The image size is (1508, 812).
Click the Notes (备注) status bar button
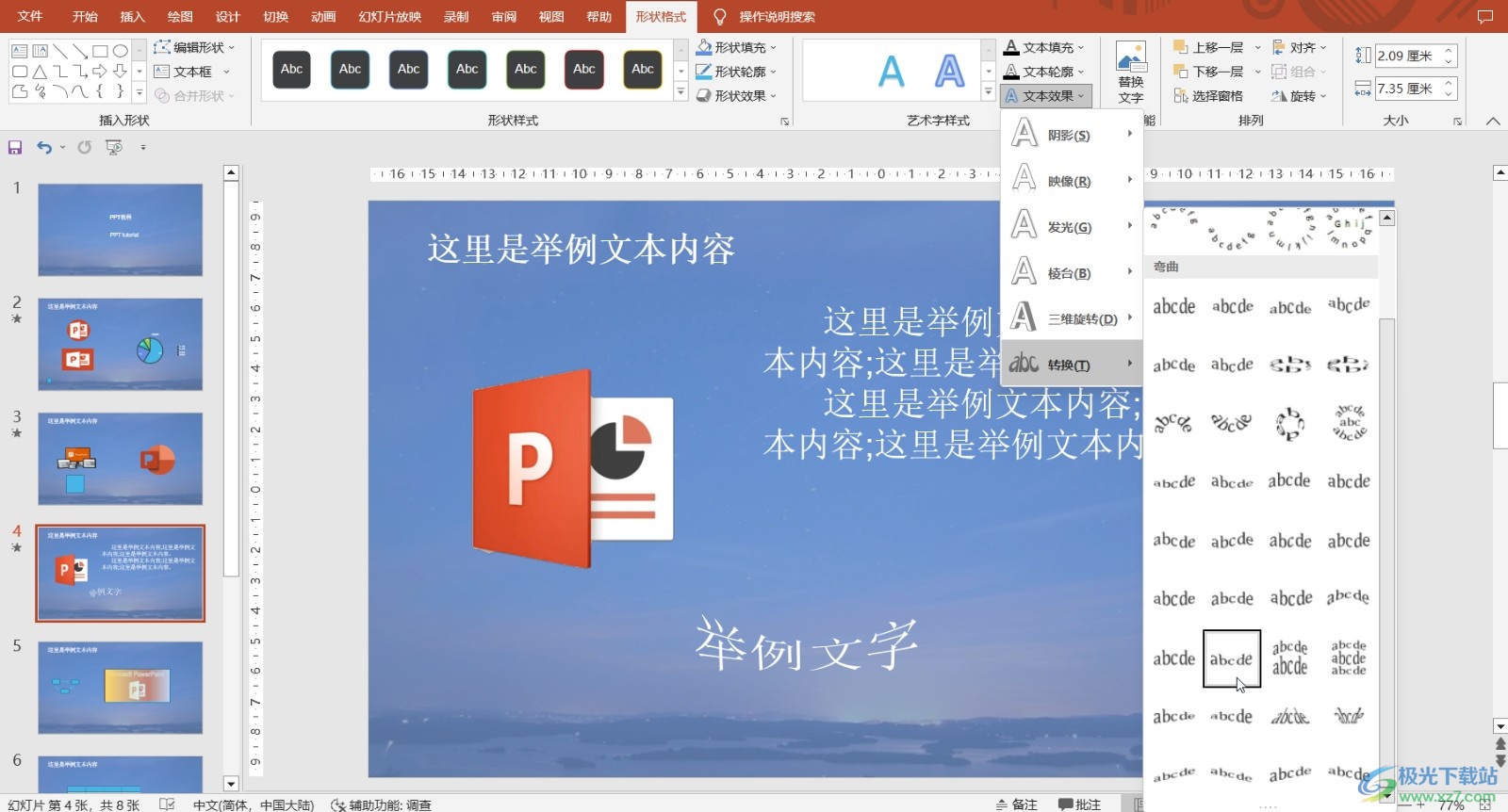click(1016, 804)
